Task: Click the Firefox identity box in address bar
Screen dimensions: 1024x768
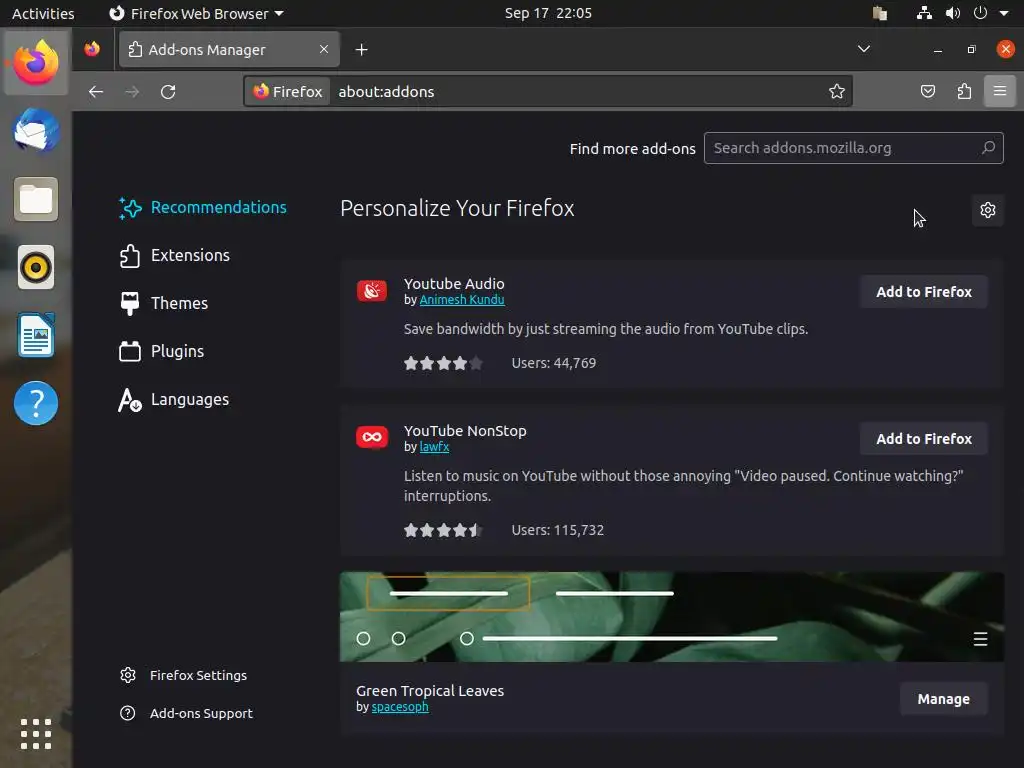Action: click(x=288, y=91)
